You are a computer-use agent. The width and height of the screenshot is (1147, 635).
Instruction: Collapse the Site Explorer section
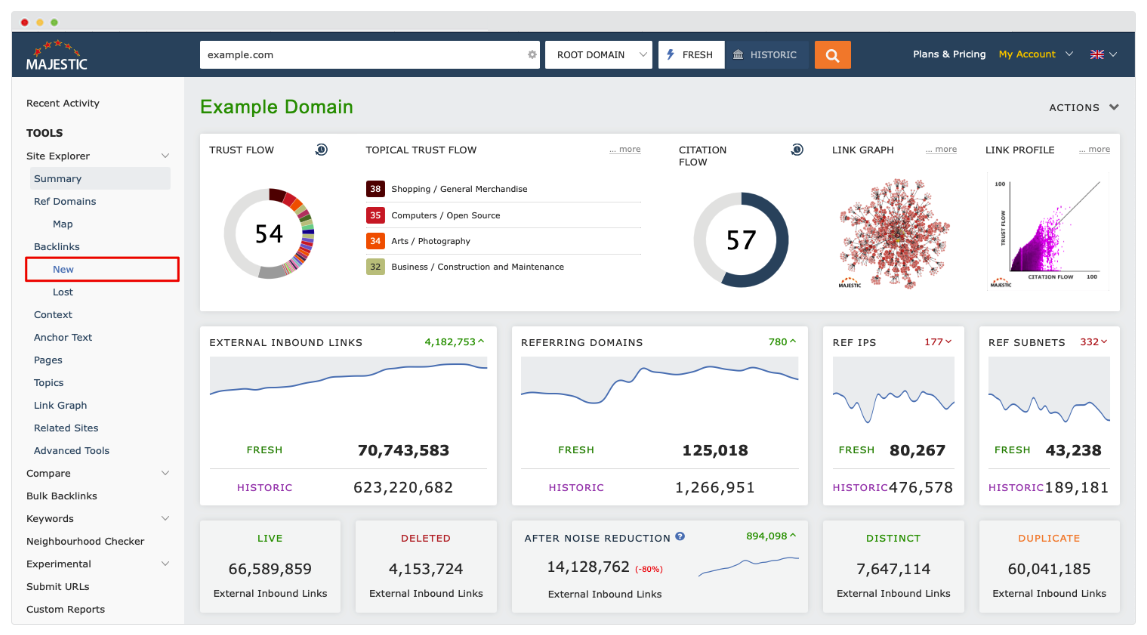coord(165,156)
